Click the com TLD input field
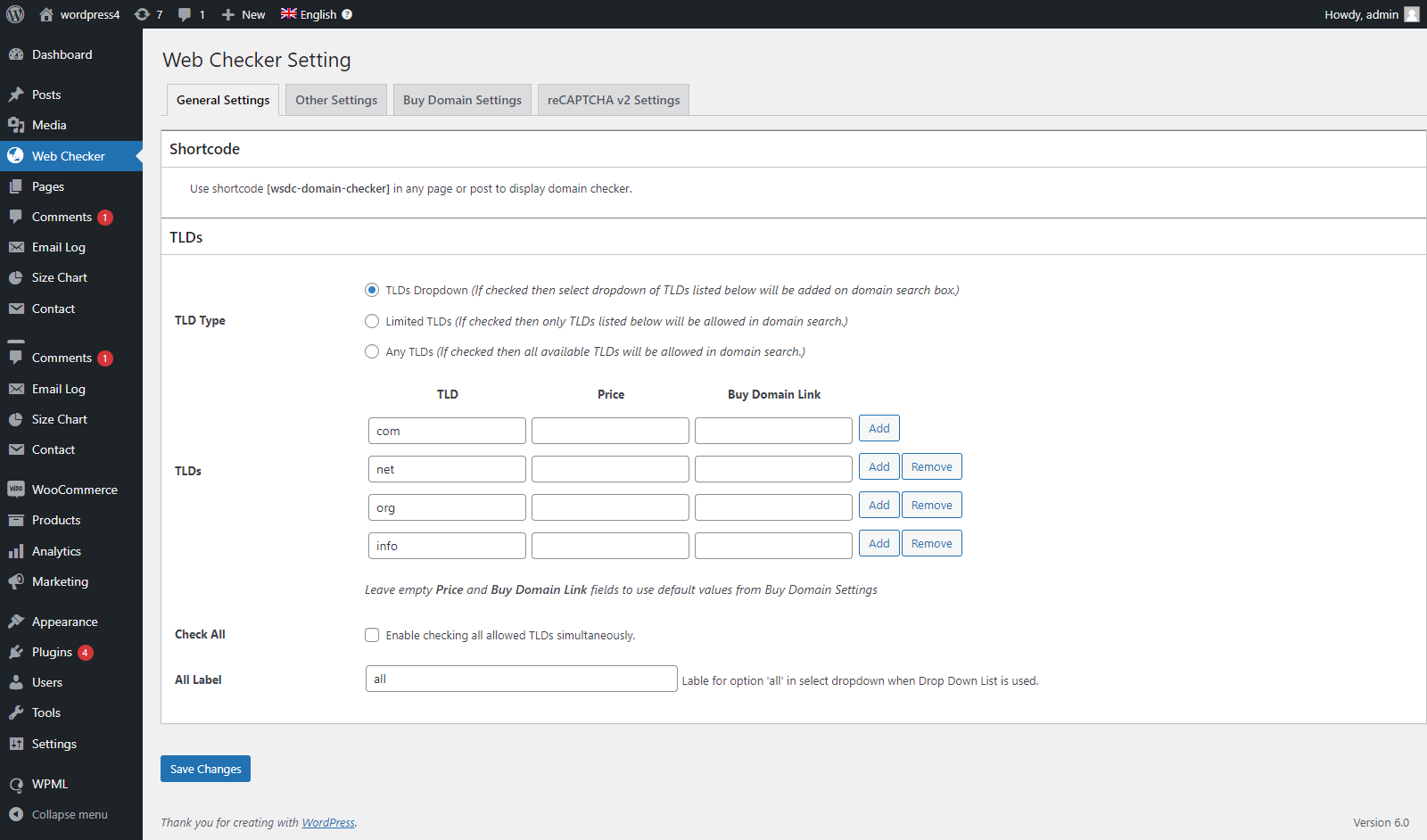Image resolution: width=1427 pixels, height=840 pixels. (447, 431)
